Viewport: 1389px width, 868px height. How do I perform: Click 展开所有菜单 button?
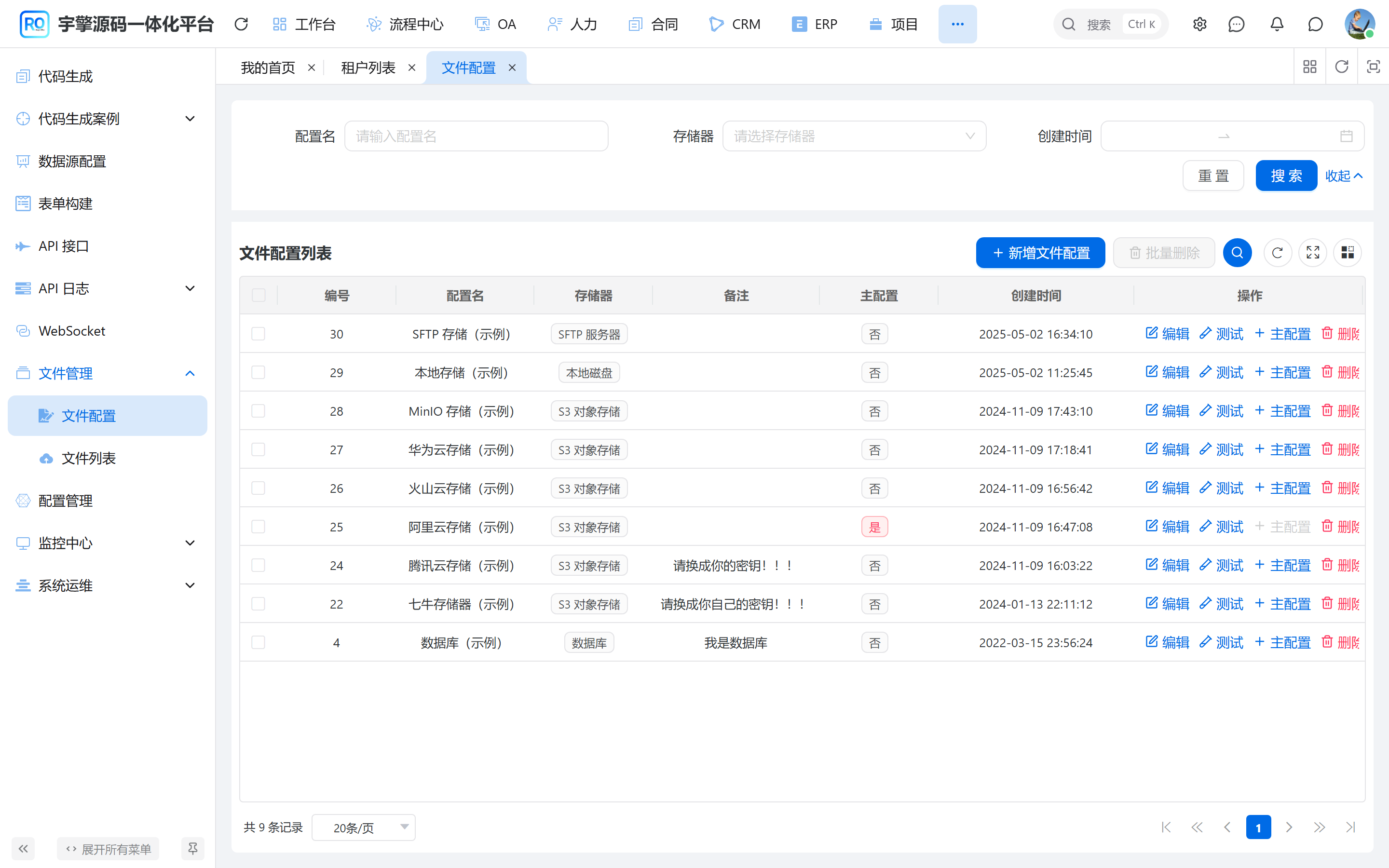click(x=108, y=849)
